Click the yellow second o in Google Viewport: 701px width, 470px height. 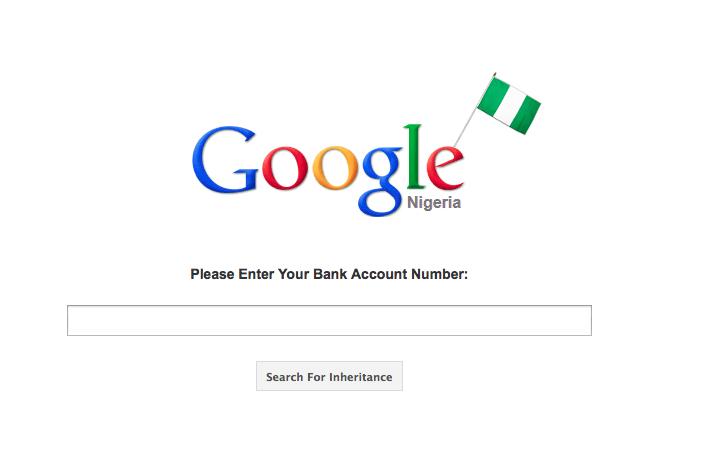pyautogui.click(x=335, y=168)
